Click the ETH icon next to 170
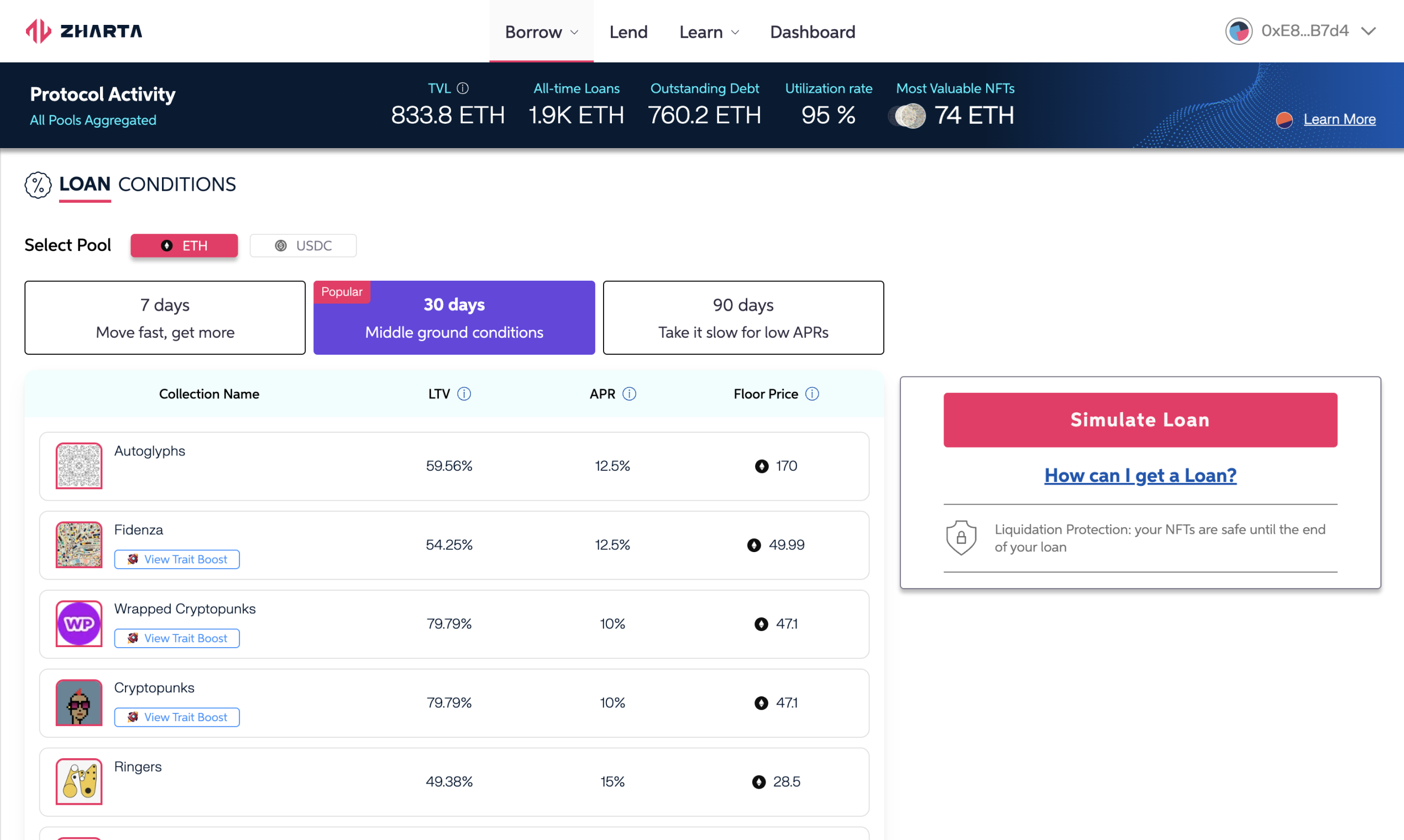The image size is (1404, 840). [x=762, y=466]
